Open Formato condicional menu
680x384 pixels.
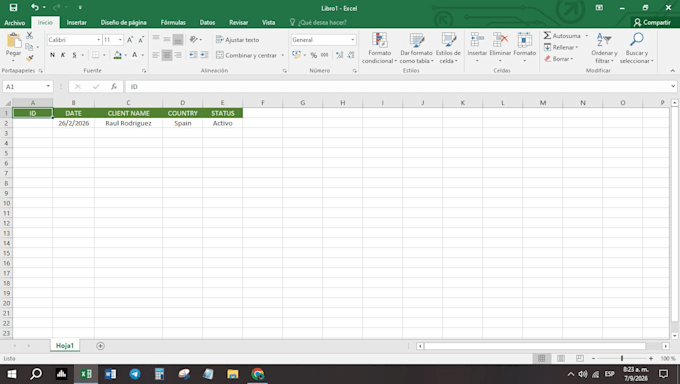(x=379, y=48)
